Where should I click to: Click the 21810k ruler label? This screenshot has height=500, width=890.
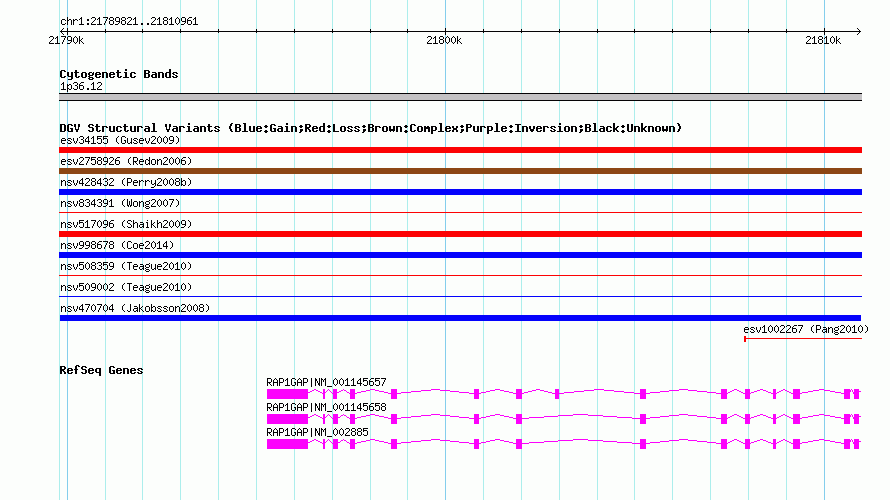click(823, 40)
